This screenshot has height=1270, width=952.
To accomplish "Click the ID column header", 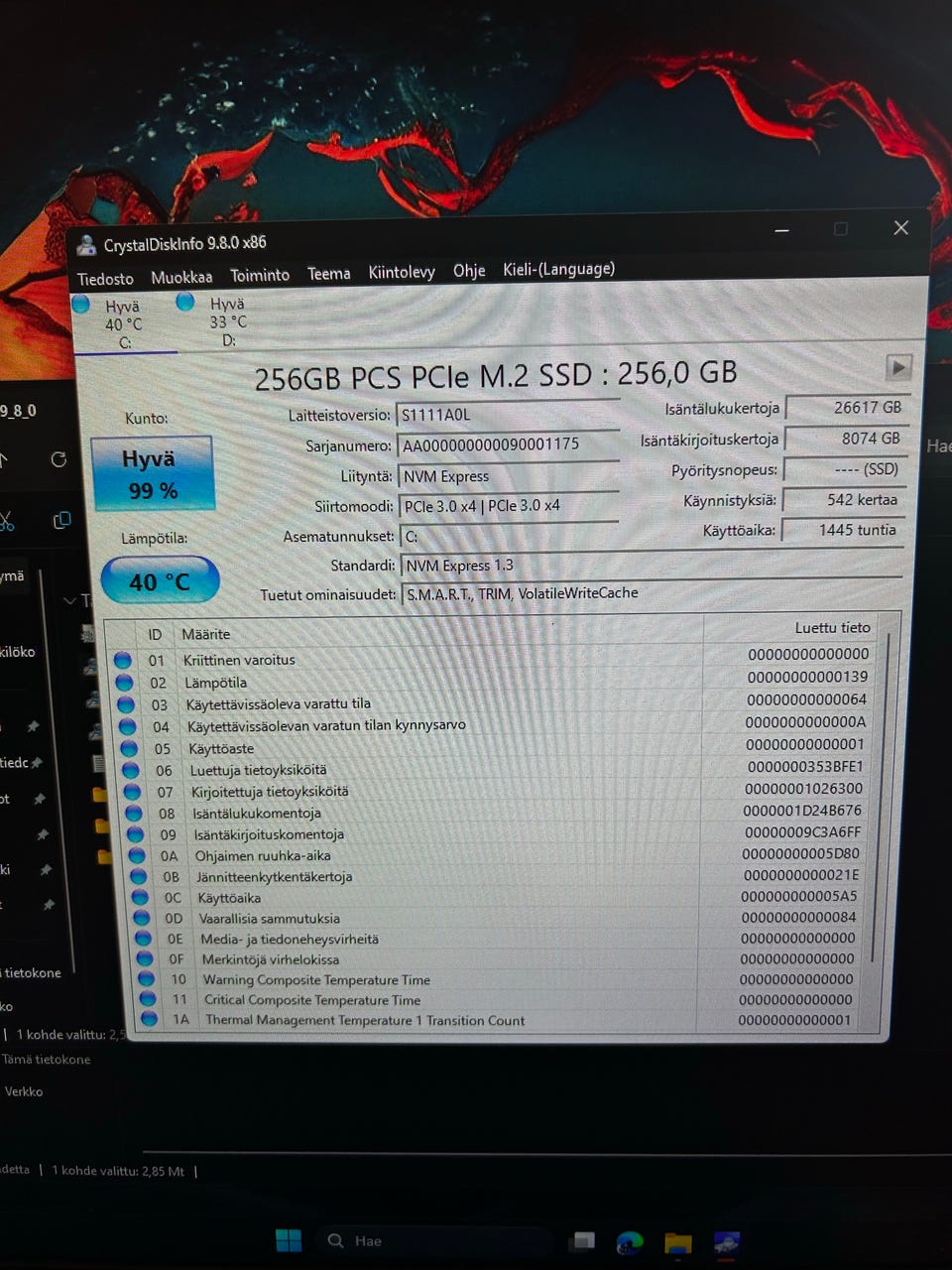I will pos(155,634).
